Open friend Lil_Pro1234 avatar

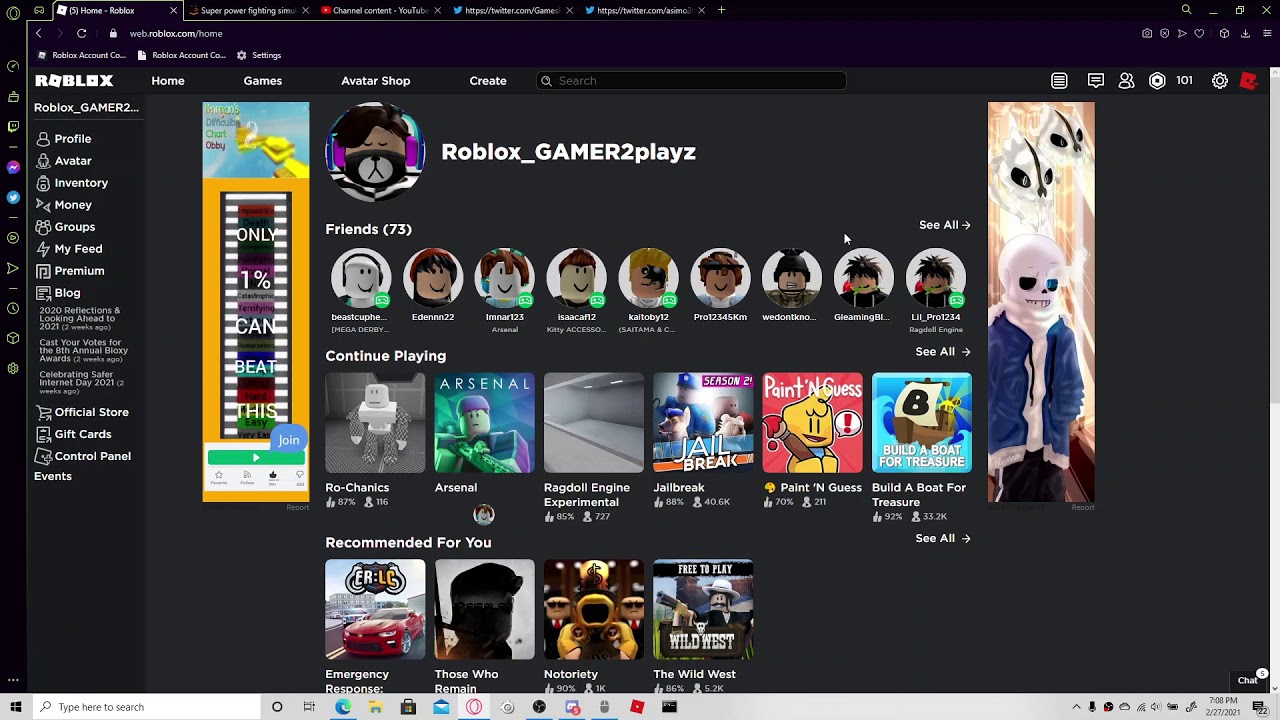point(936,277)
